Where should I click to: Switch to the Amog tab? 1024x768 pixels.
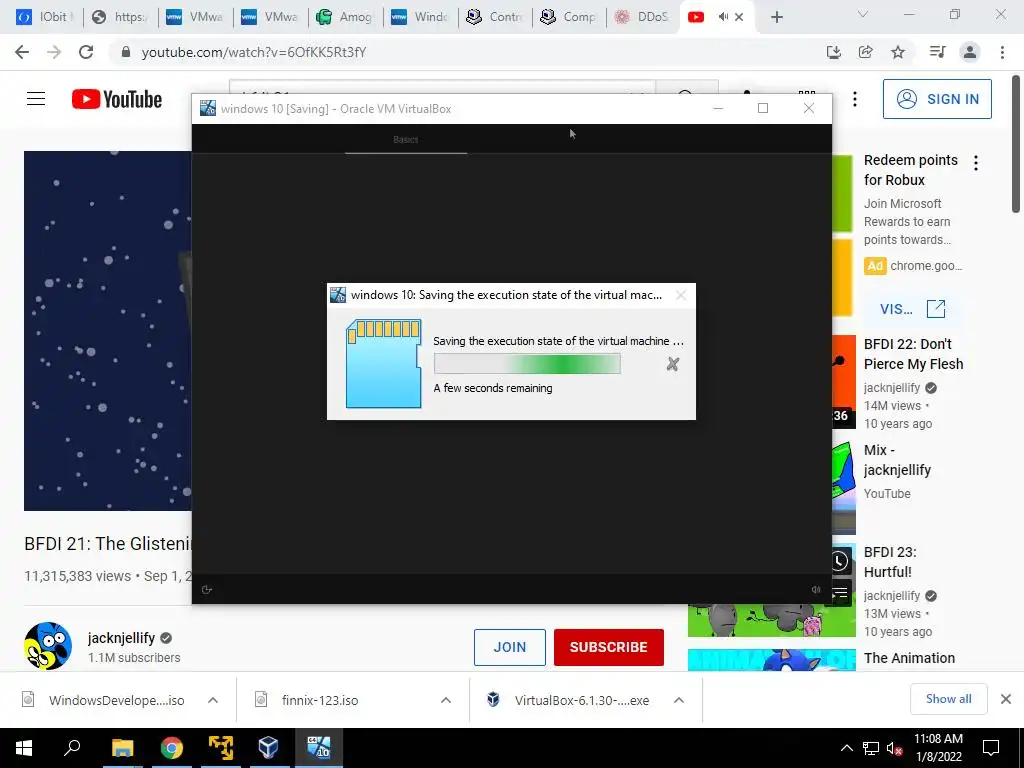coord(346,17)
